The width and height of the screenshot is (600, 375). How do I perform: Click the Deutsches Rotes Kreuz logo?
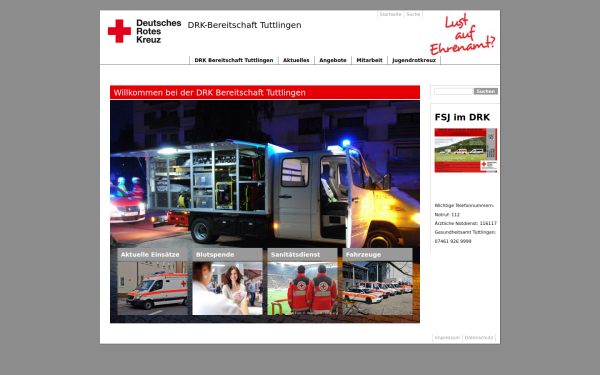coord(144,31)
